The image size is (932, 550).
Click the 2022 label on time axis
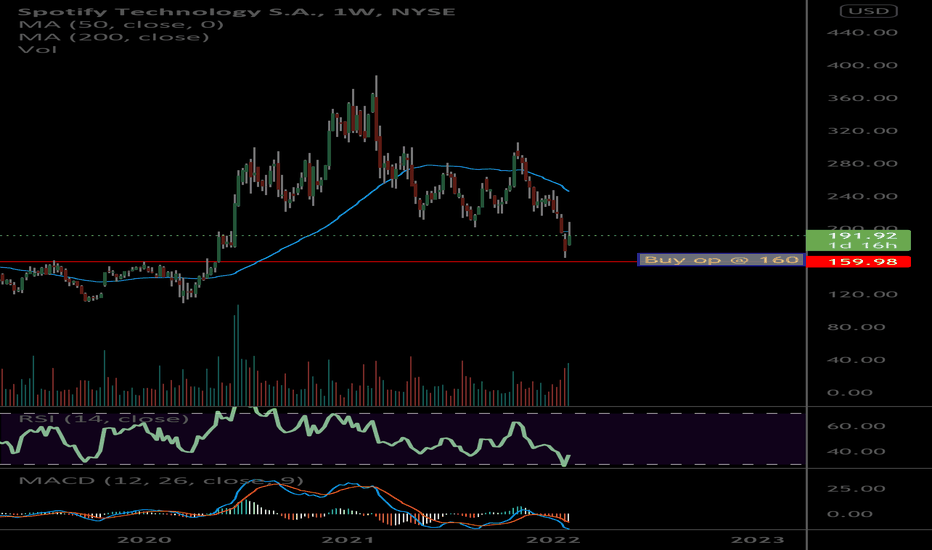553,540
